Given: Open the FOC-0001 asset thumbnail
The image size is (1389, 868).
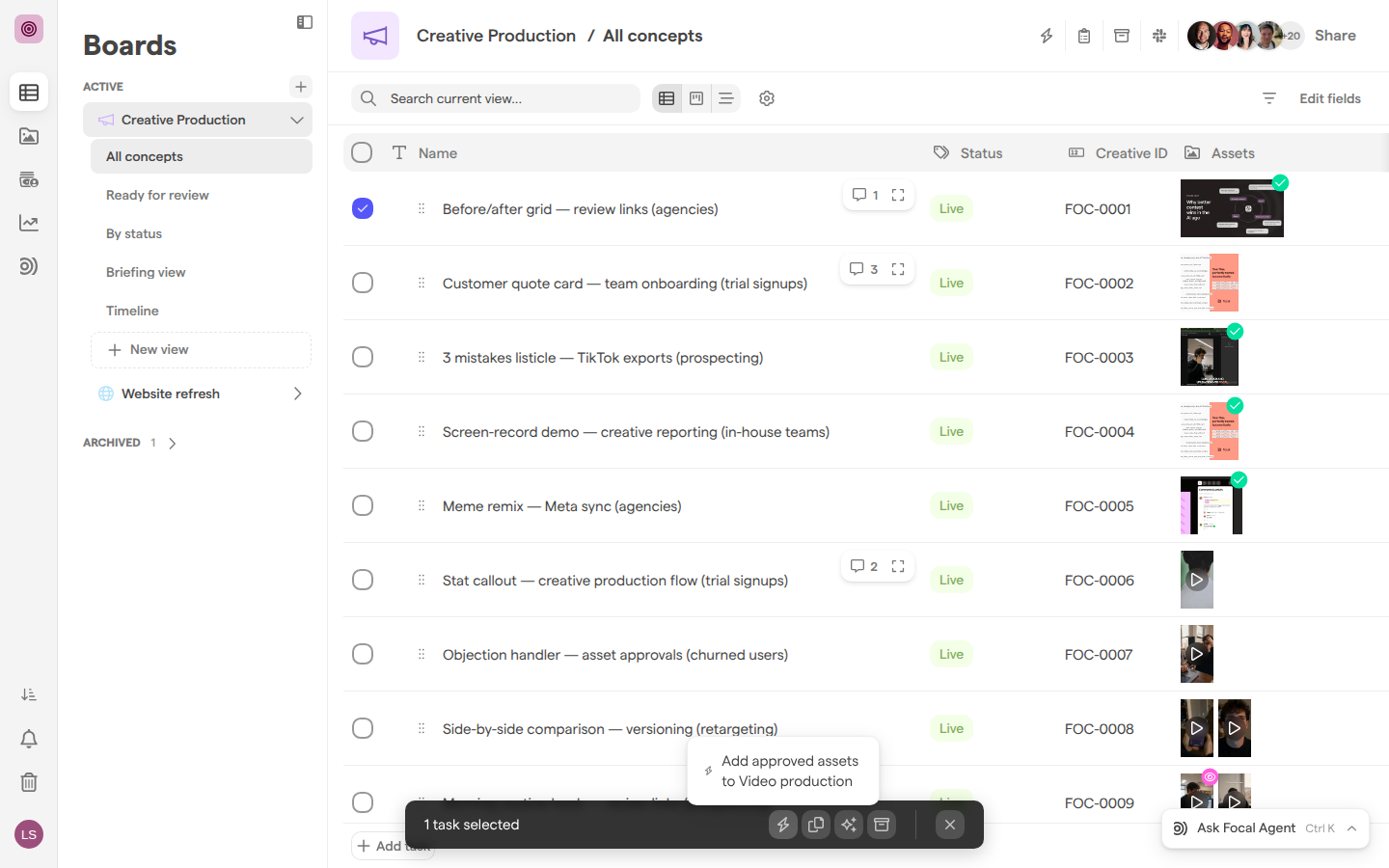Looking at the screenshot, I should pos(1232,208).
